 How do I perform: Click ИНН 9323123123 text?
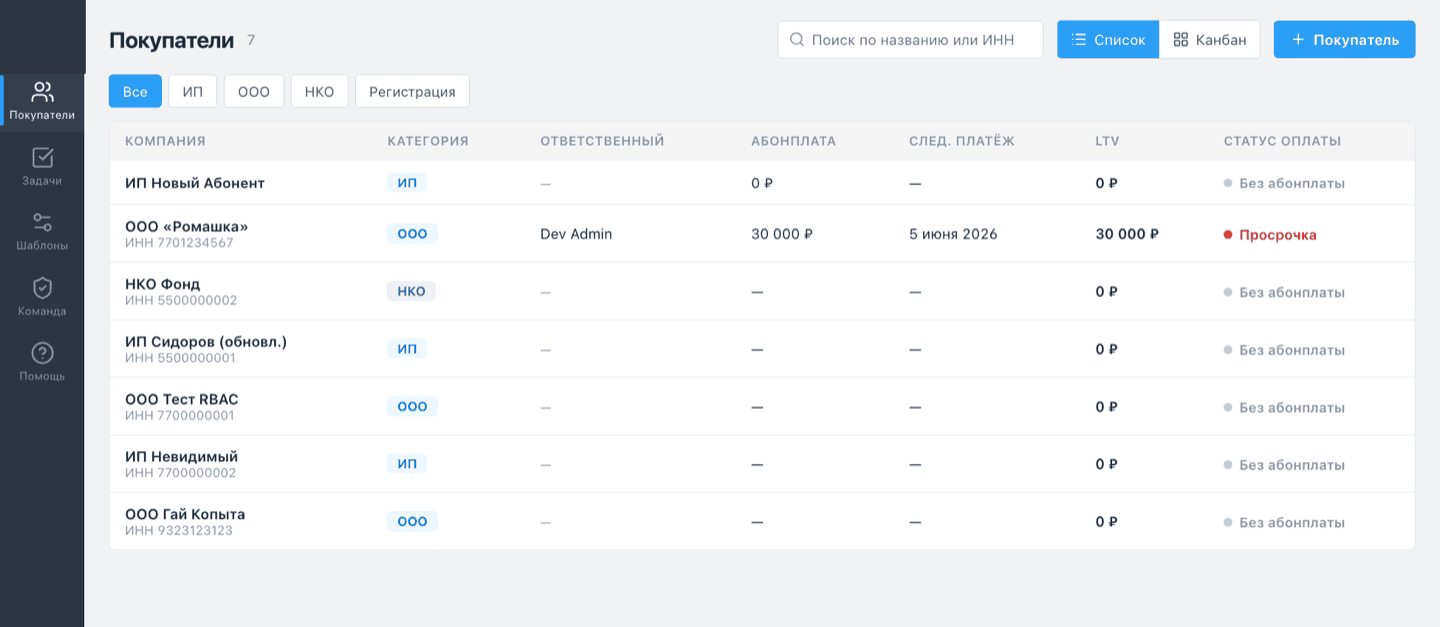pyautogui.click(x=179, y=530)
